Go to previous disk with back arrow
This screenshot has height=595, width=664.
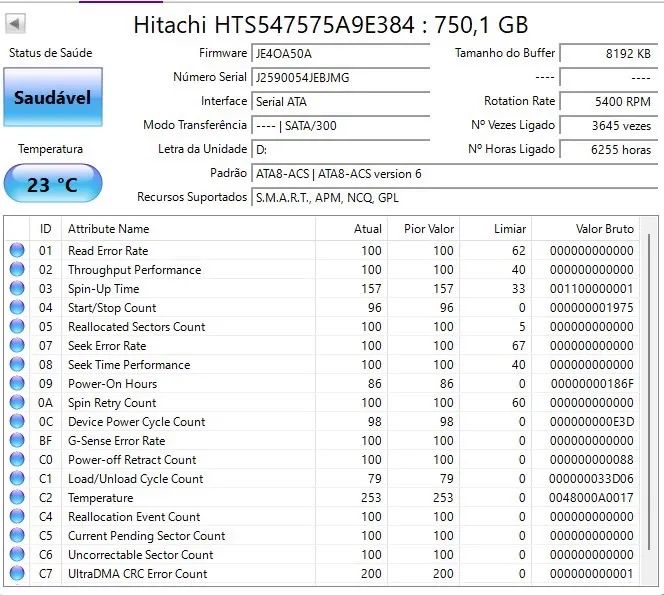click(x=15, y=24)
